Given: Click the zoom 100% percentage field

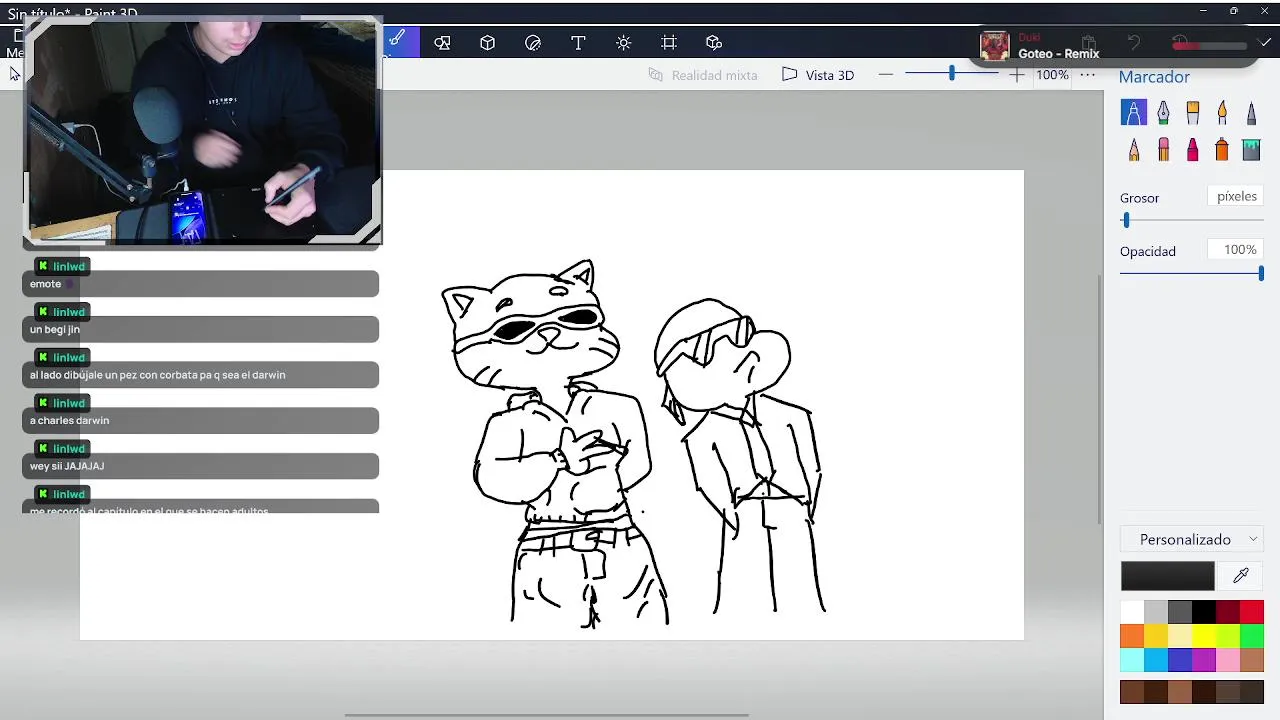Looking at the screenshot, I should 1052,75.
